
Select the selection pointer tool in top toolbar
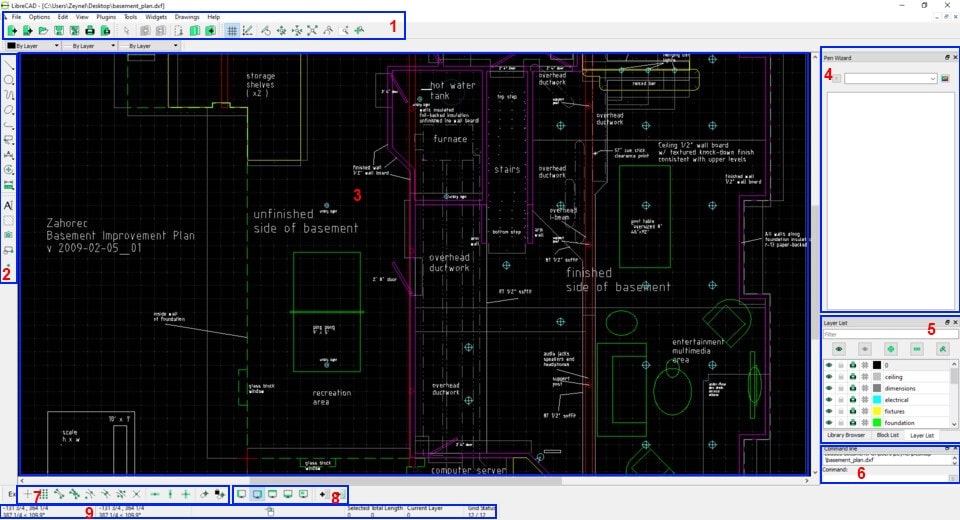127,30
